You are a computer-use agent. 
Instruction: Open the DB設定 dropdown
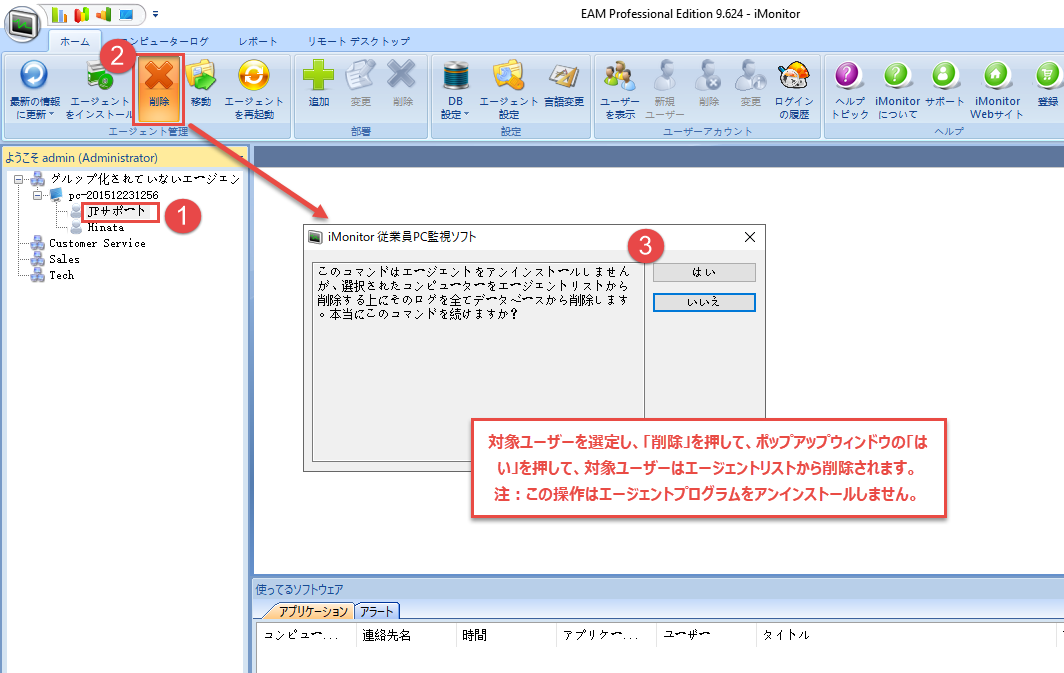[455, 90]
